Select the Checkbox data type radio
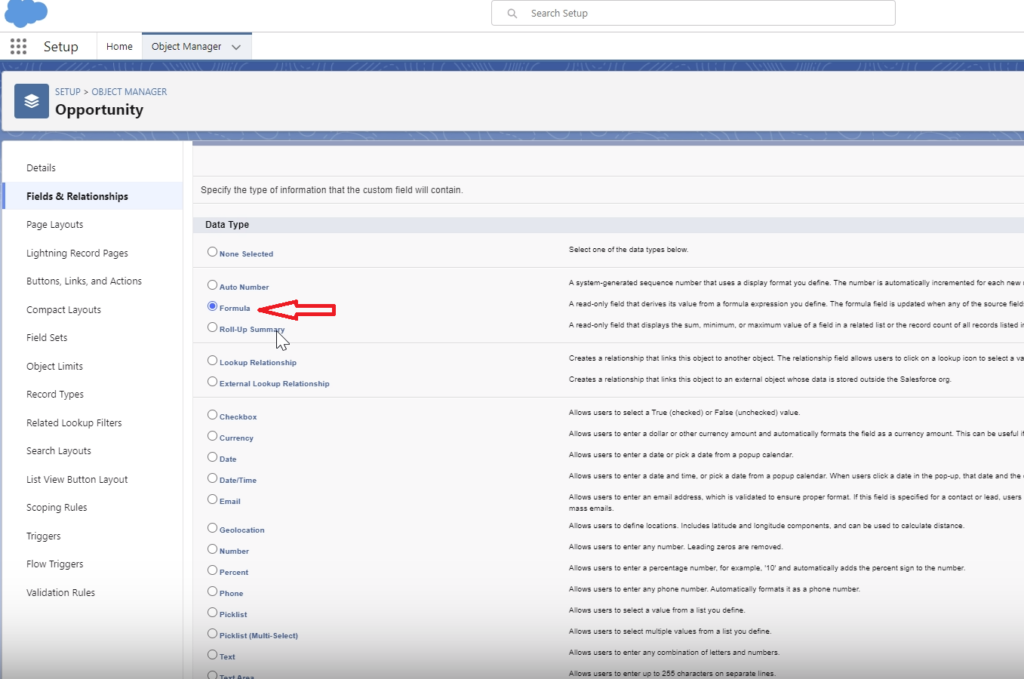1024x679 pixels. tap(212, 415)
